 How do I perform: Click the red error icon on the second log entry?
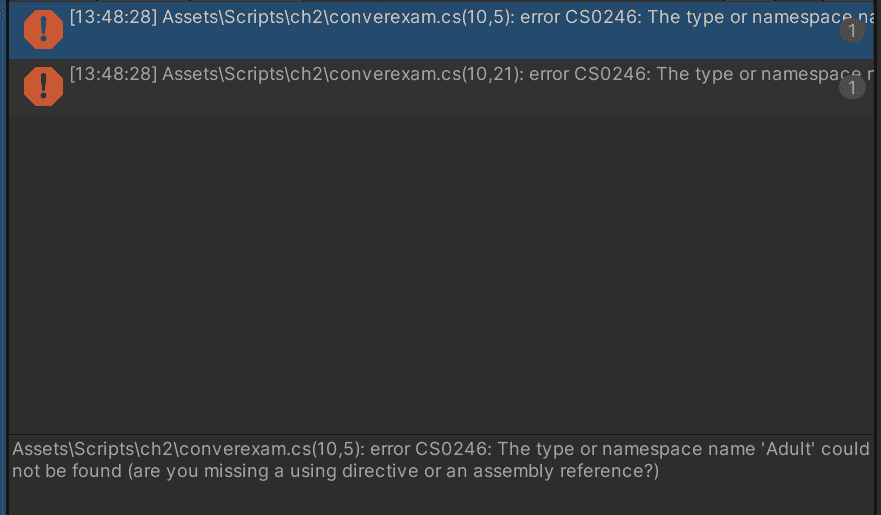point(43,86)
